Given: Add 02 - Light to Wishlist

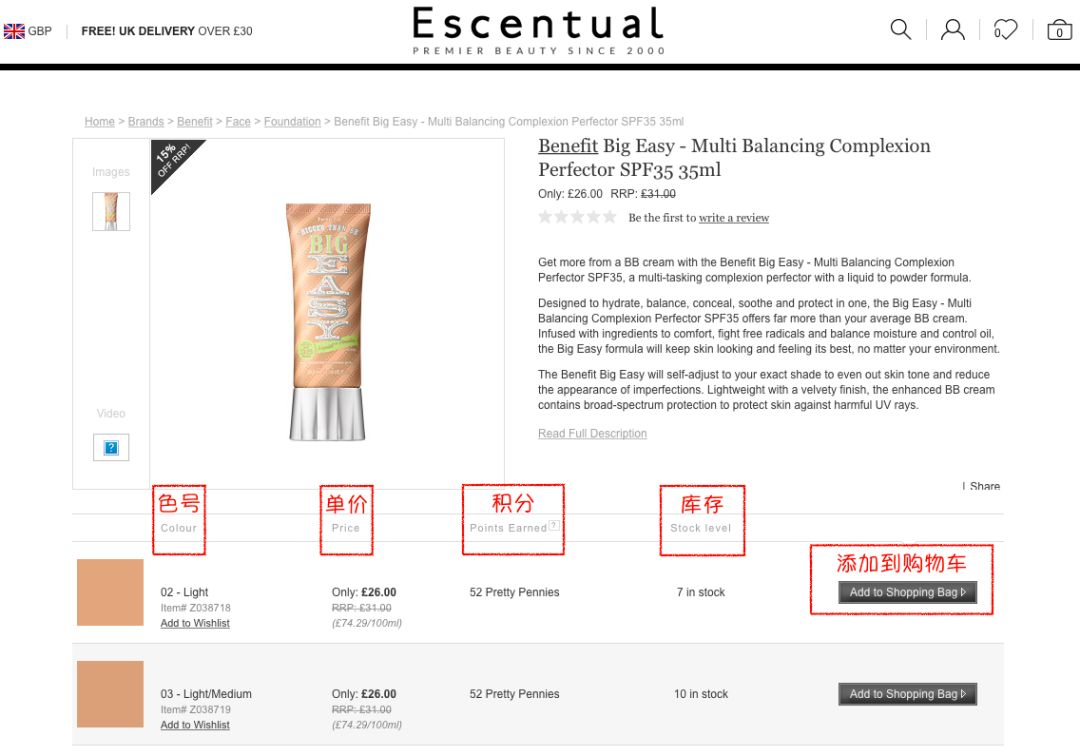Looking at the screenshot, I should 195,624.
